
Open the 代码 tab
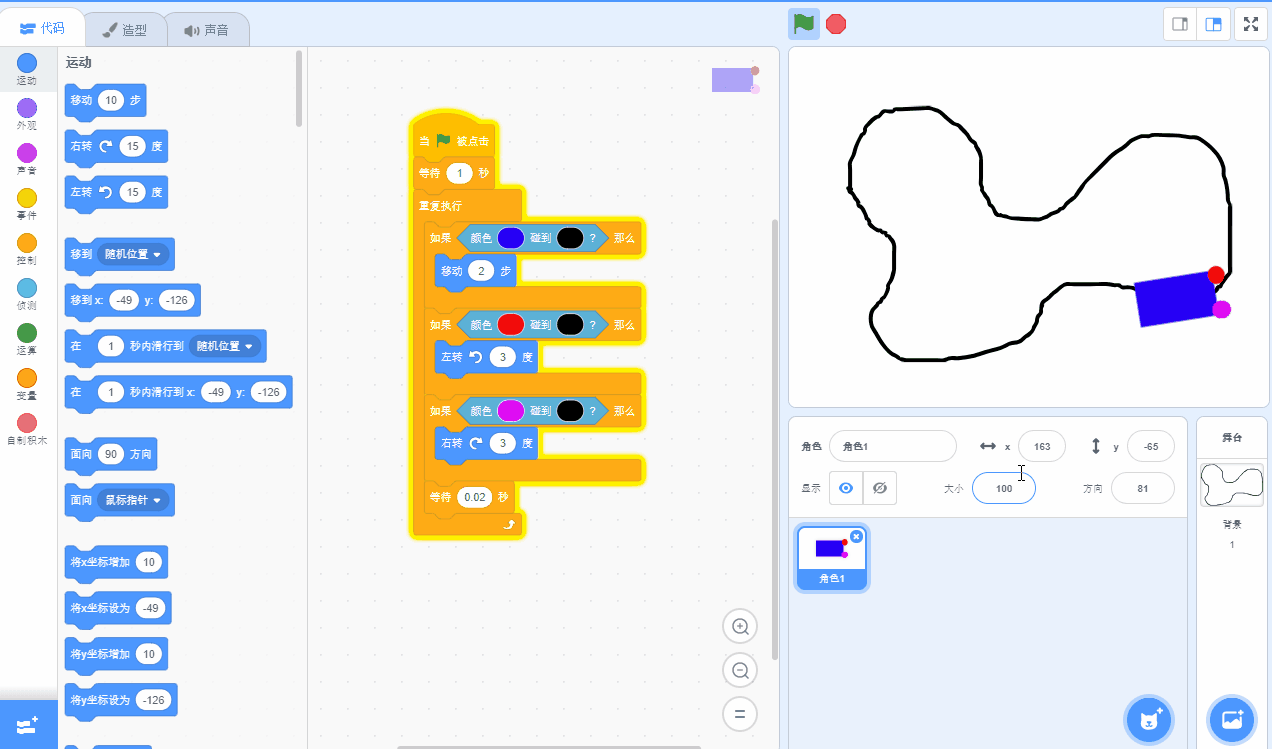point(42,29)
